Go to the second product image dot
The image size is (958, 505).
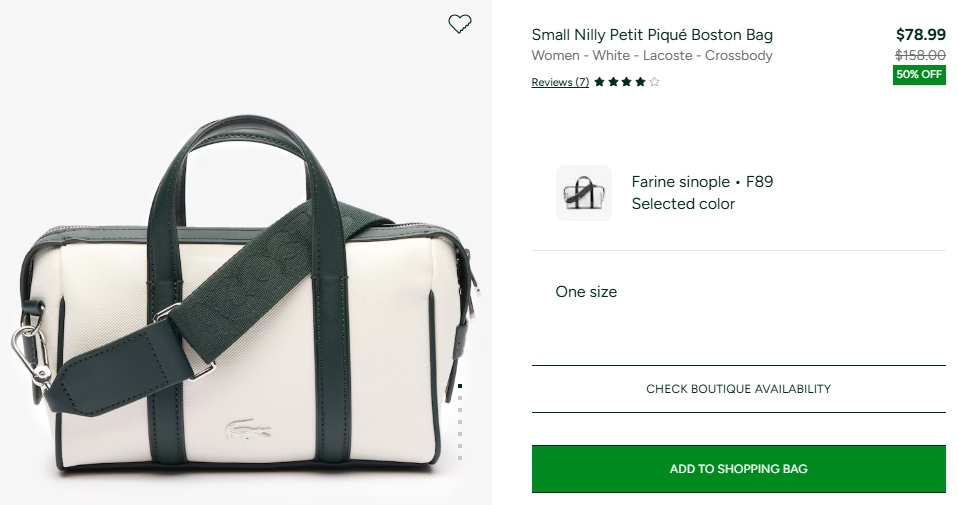[x=460, y=397]
